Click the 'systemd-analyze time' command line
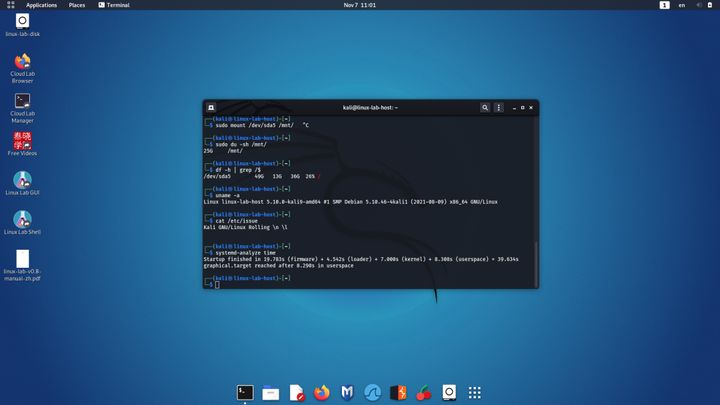This screenshot has height=405, width=720. 246,253
